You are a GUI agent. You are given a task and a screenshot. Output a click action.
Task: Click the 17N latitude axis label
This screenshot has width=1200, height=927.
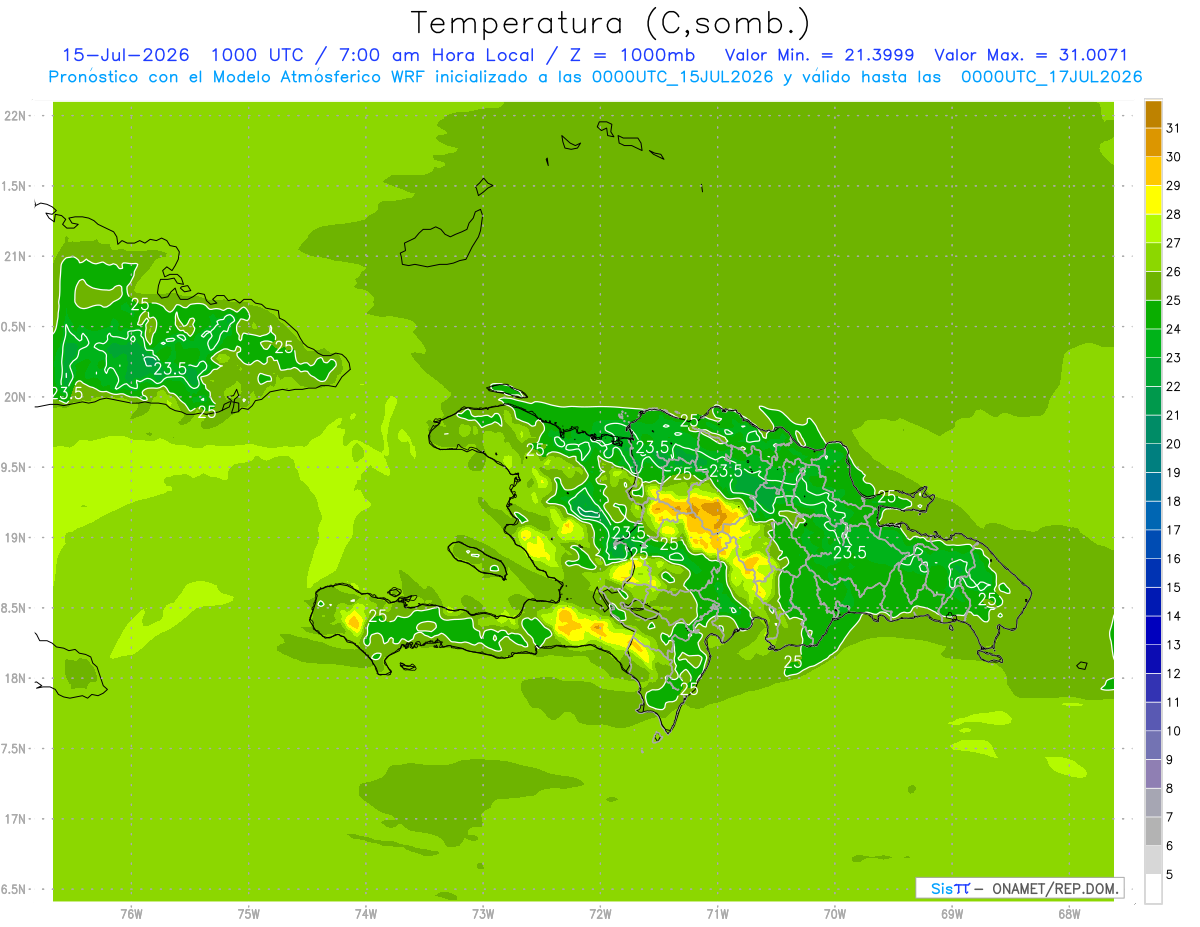pos(14,819)
